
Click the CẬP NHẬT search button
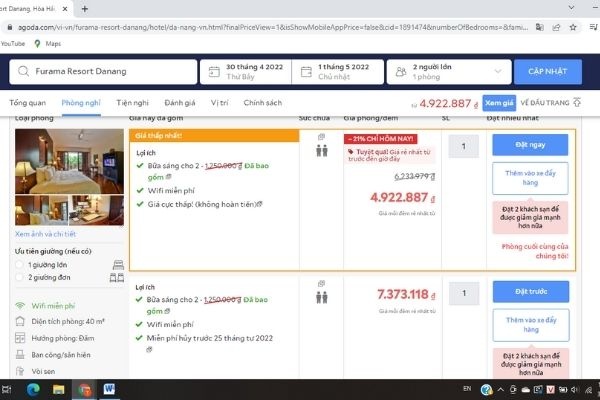point(547,72)
